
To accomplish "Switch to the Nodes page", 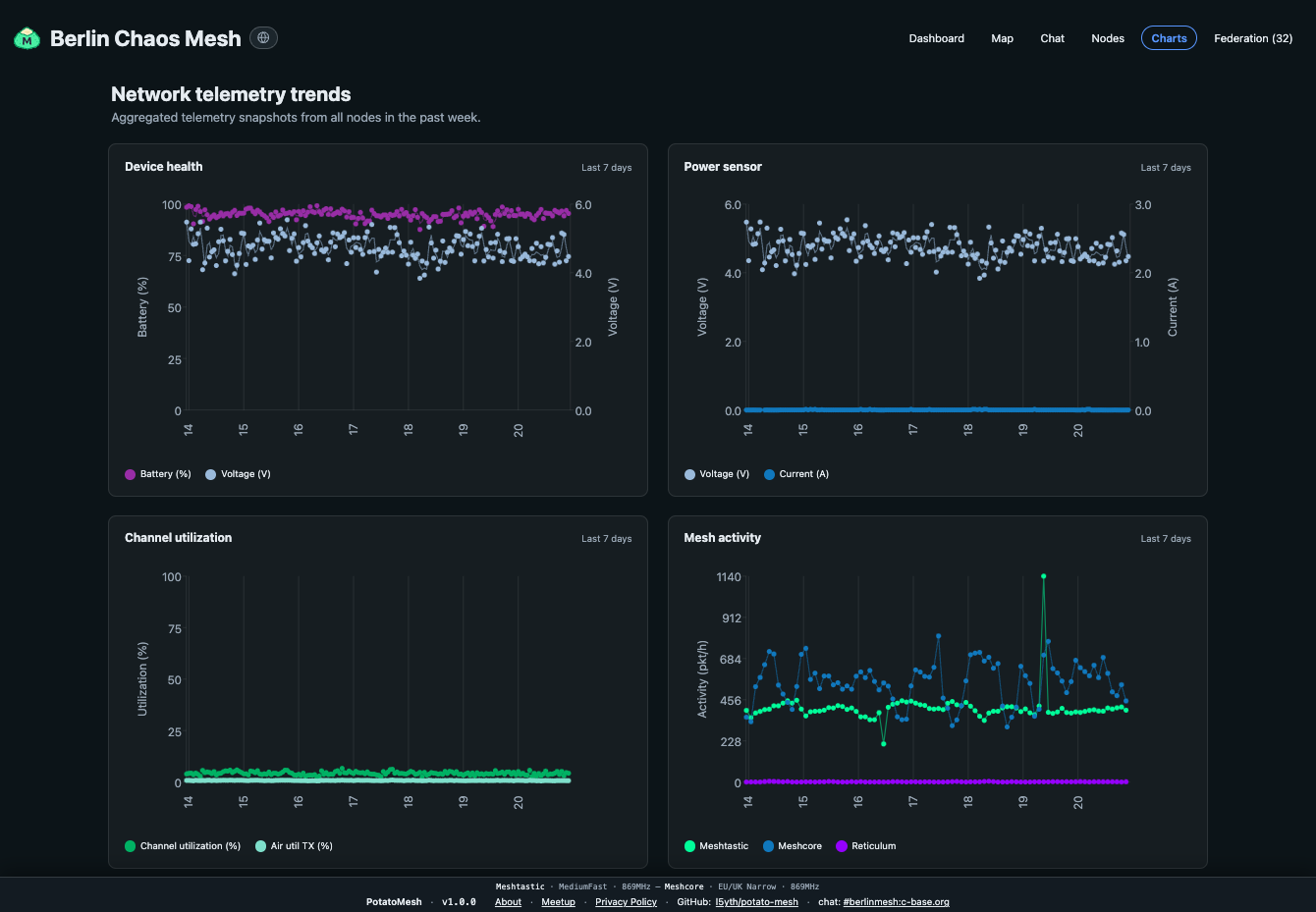I will click(1108, 38).
